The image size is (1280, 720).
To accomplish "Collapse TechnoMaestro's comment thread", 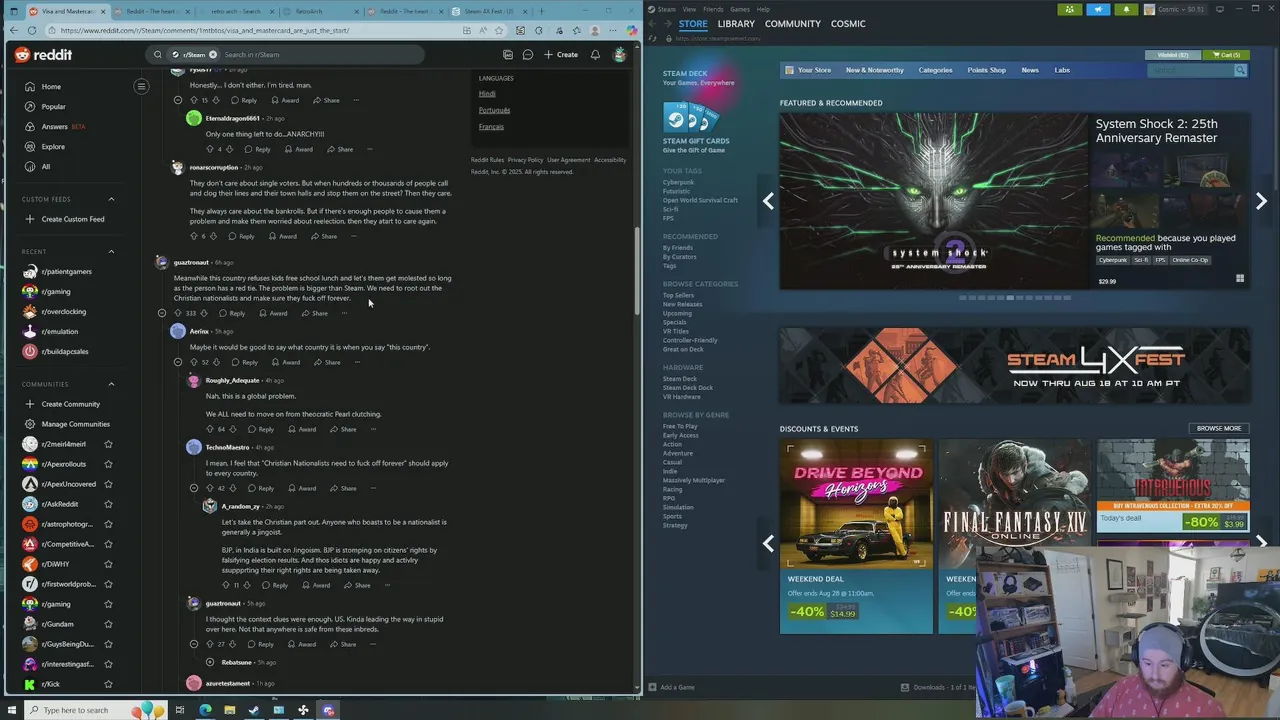I will coord(194,488).
